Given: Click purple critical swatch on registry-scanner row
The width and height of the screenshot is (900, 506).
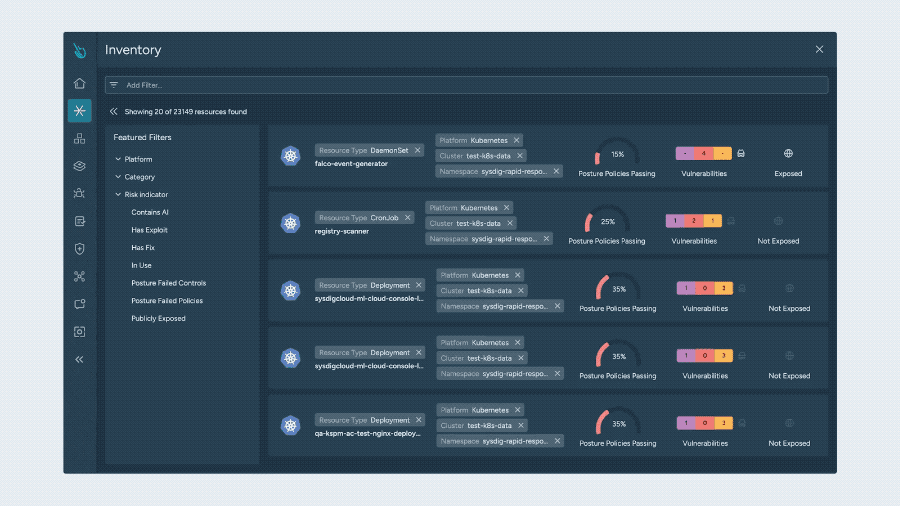Looking at the screenshot, I should pos(675,221).
